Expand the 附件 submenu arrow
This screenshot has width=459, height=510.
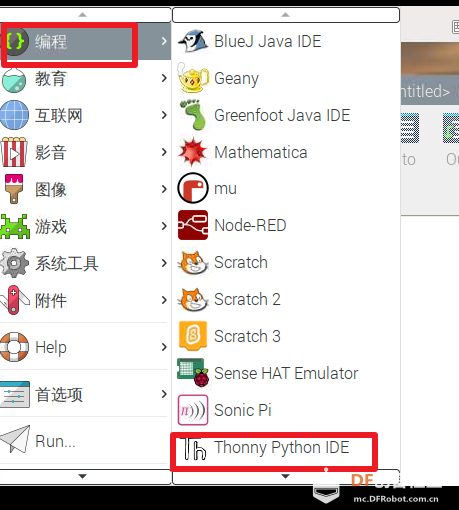(164, 300)
